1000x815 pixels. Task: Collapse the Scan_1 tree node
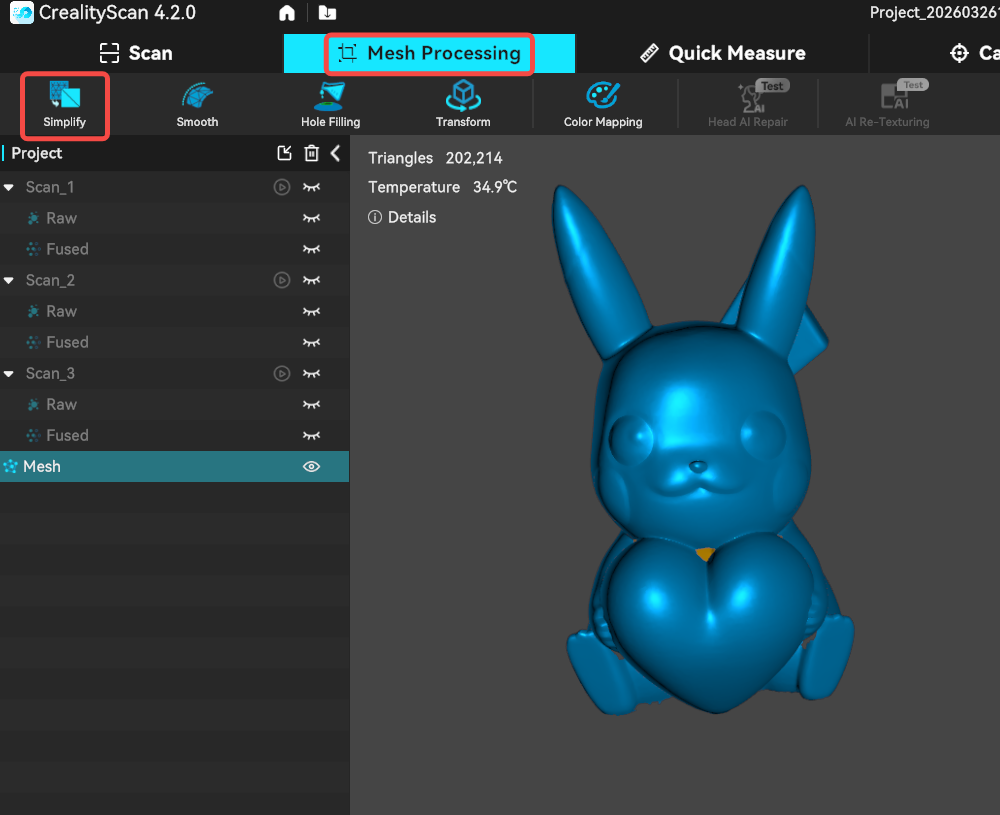click(9, 187)
